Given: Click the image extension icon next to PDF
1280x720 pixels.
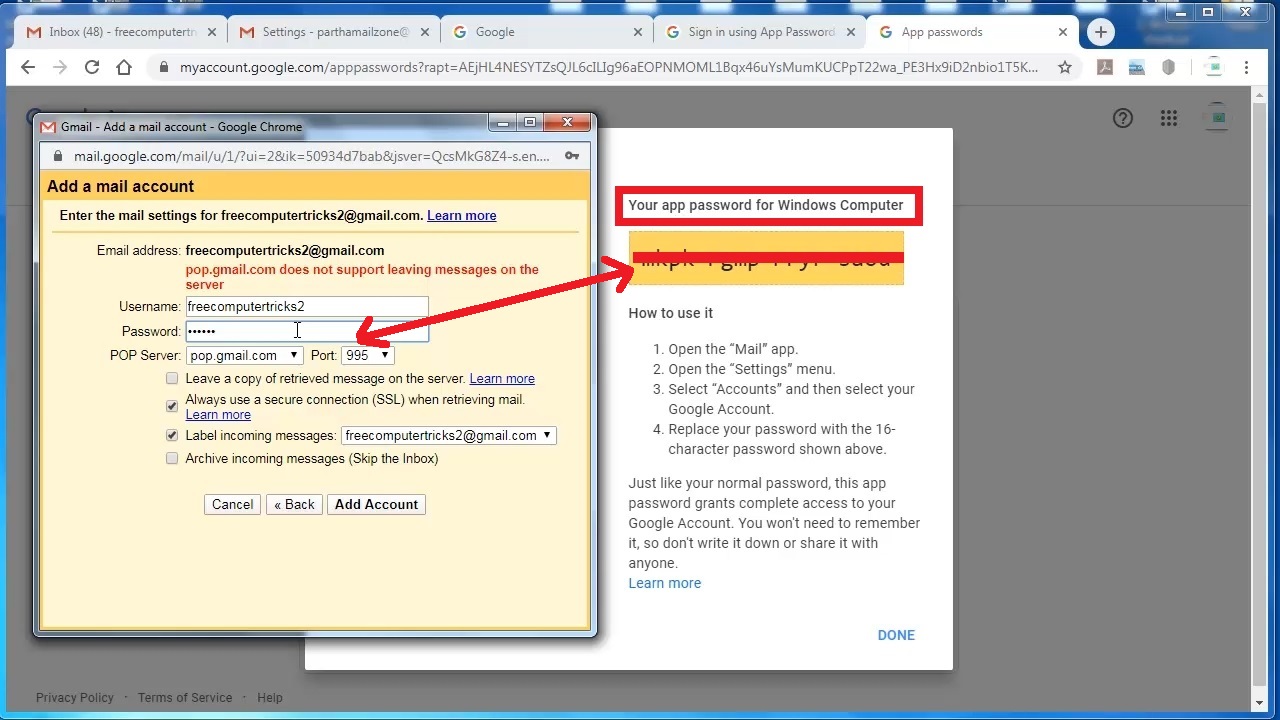Looking at the screenshot, I should [1136, 67].
